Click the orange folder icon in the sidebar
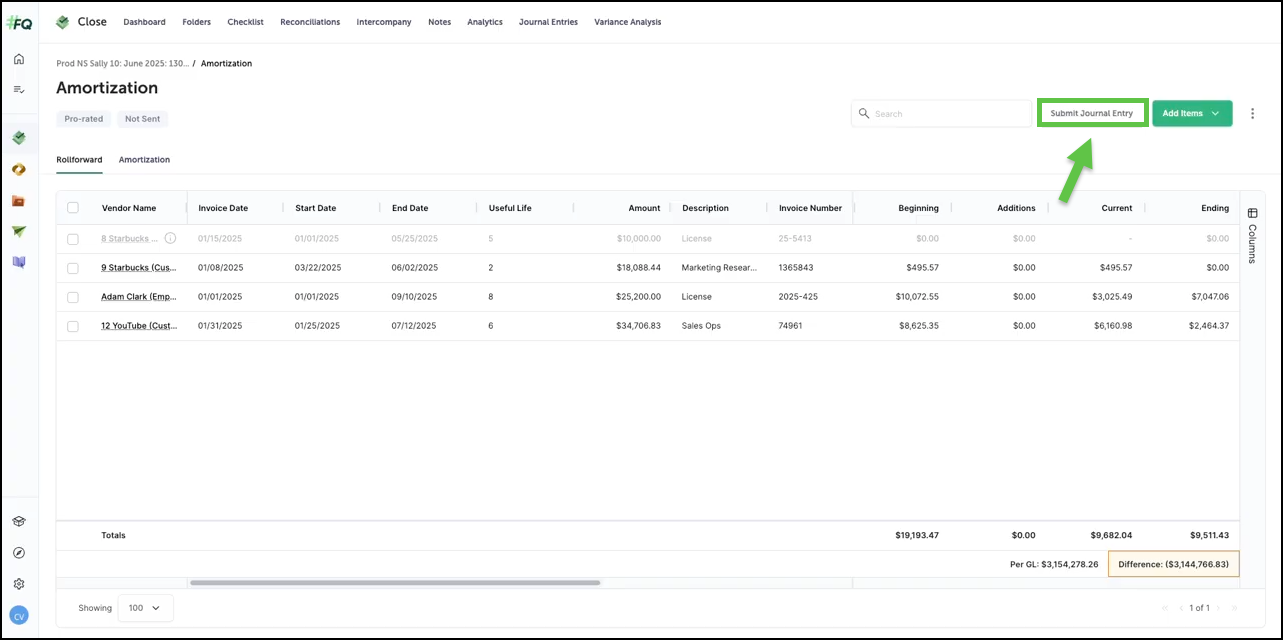Viewport: 1283px width, 640px height. [19, 200]
